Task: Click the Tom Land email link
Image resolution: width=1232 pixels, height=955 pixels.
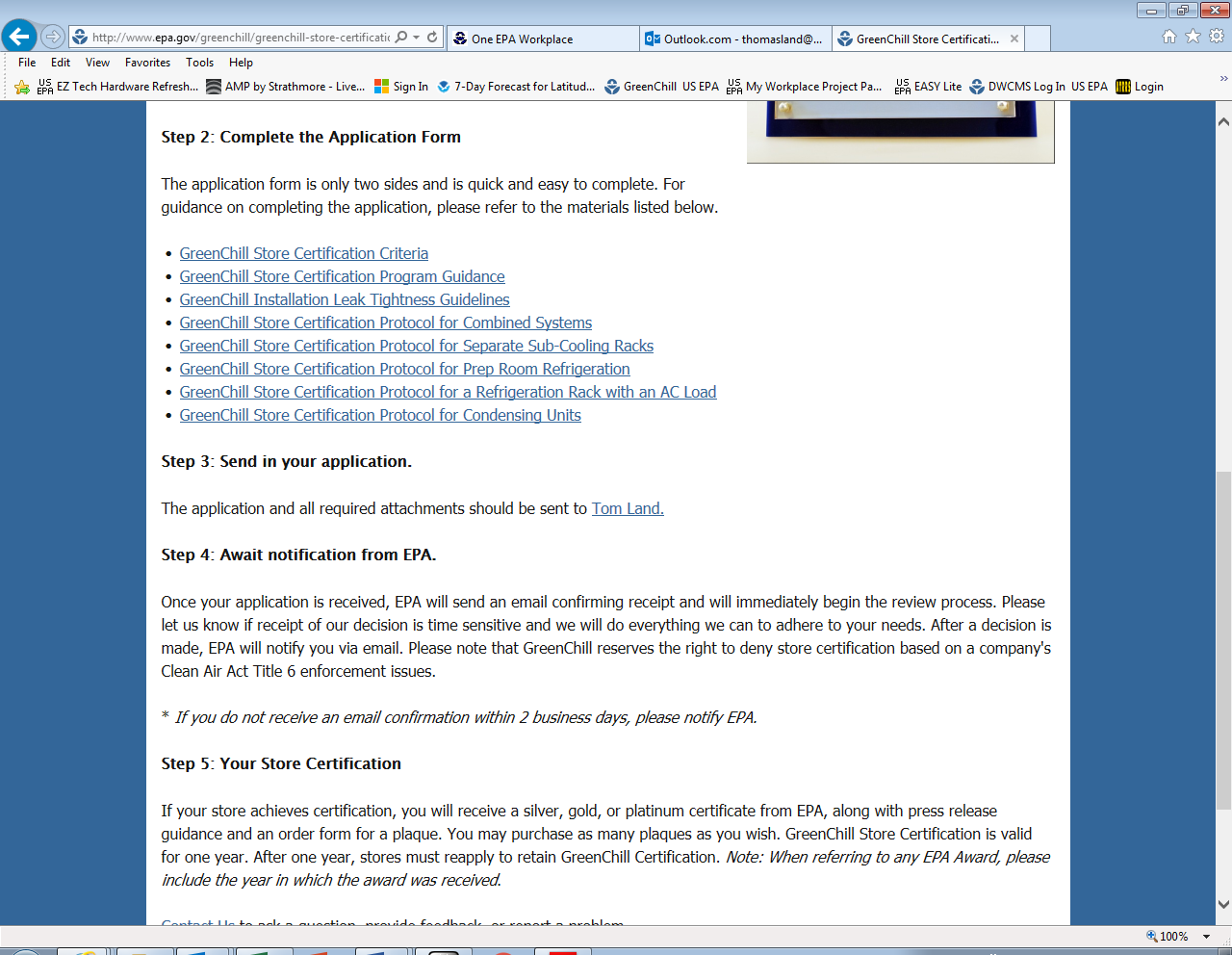Action: (628, 508)
